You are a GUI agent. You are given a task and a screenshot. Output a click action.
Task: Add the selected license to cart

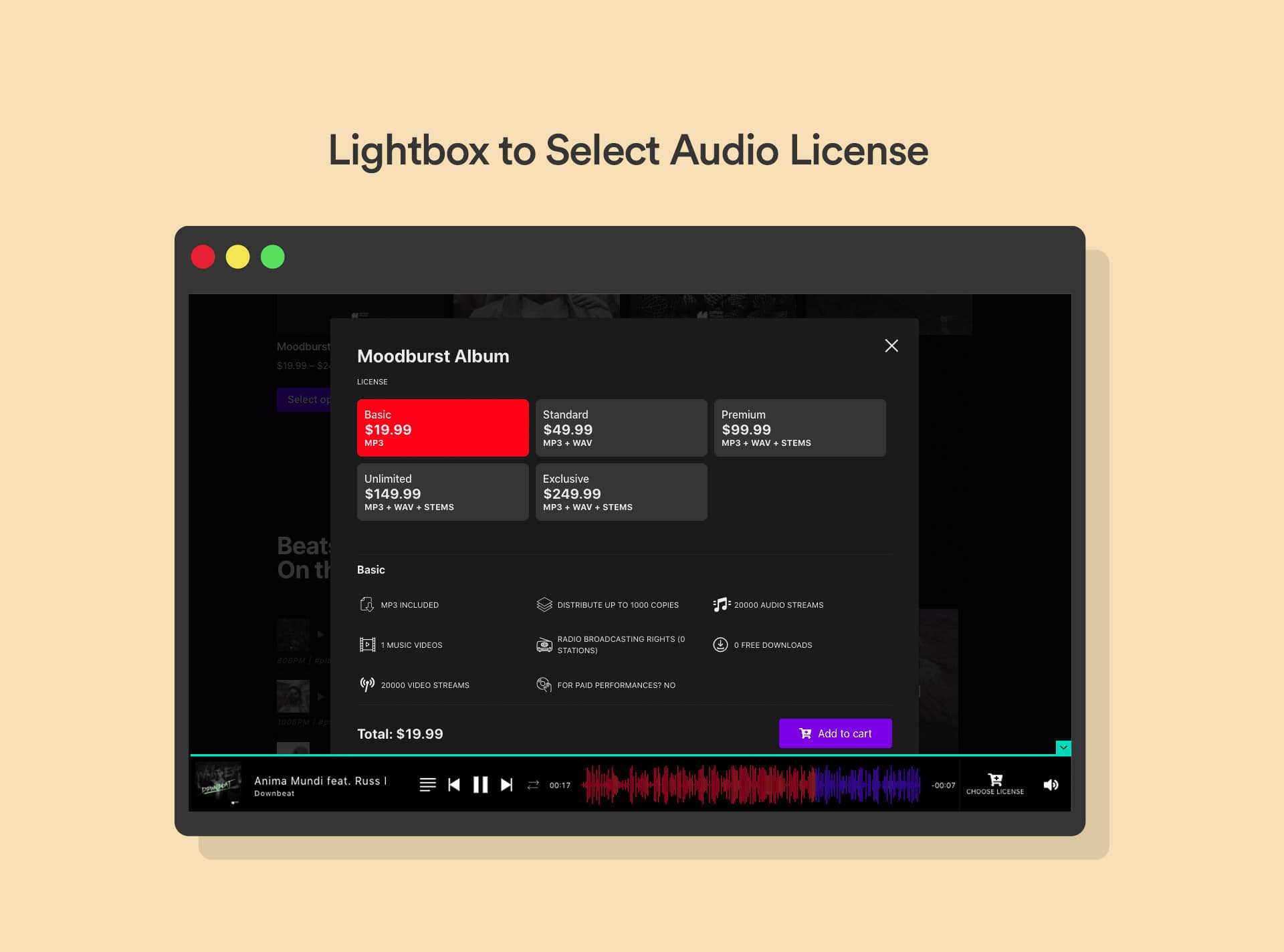pos(835,733)
